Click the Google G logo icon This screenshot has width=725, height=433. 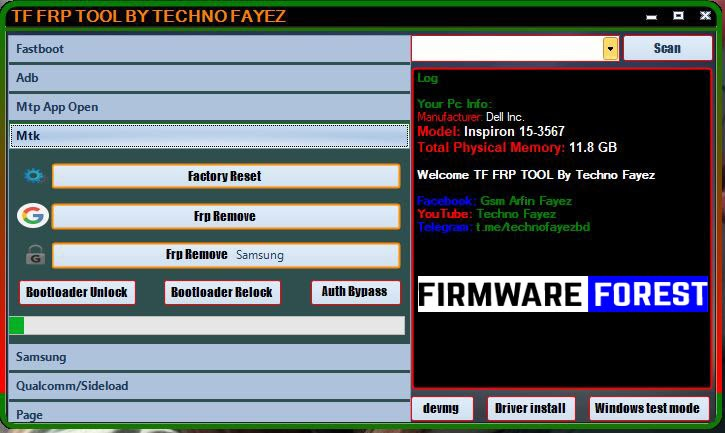point(33,216)
